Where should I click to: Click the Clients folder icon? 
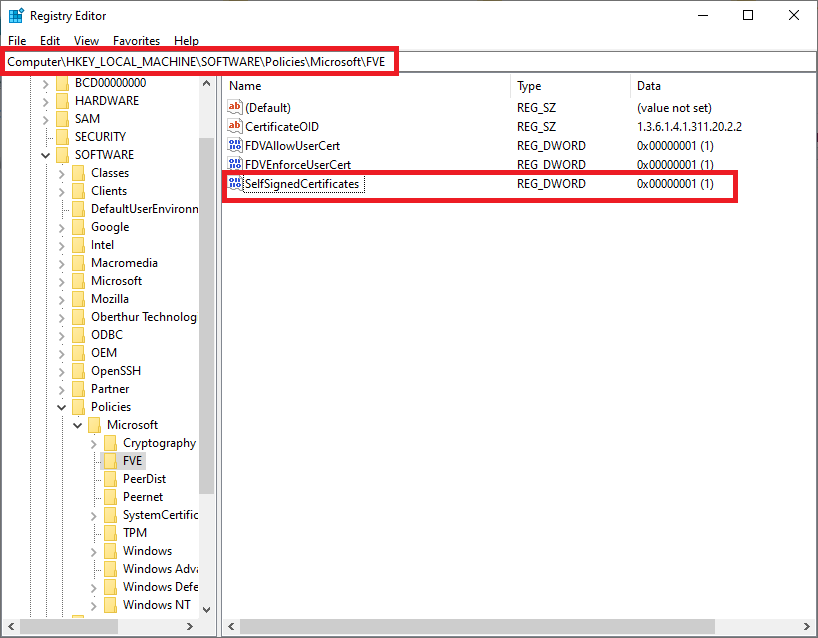(78, 191)
